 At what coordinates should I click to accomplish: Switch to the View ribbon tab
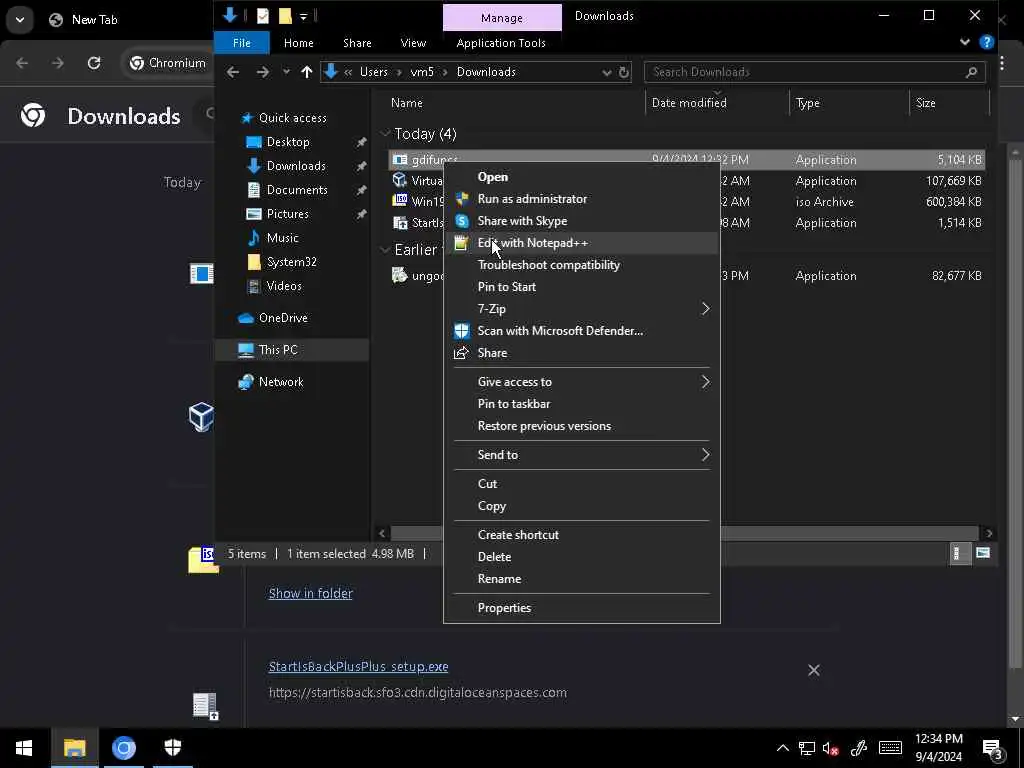tap(413, 43)
